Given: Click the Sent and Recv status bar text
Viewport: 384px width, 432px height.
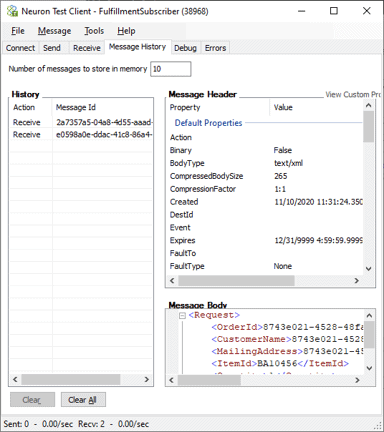Looking at the screenshot, I should 76,424.
